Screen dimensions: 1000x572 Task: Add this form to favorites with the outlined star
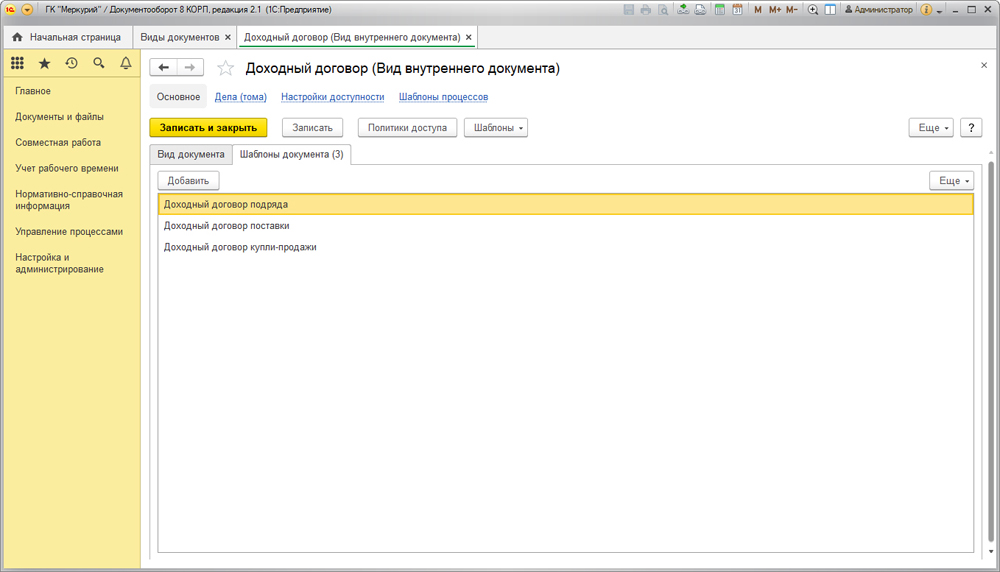pos(226,68)
